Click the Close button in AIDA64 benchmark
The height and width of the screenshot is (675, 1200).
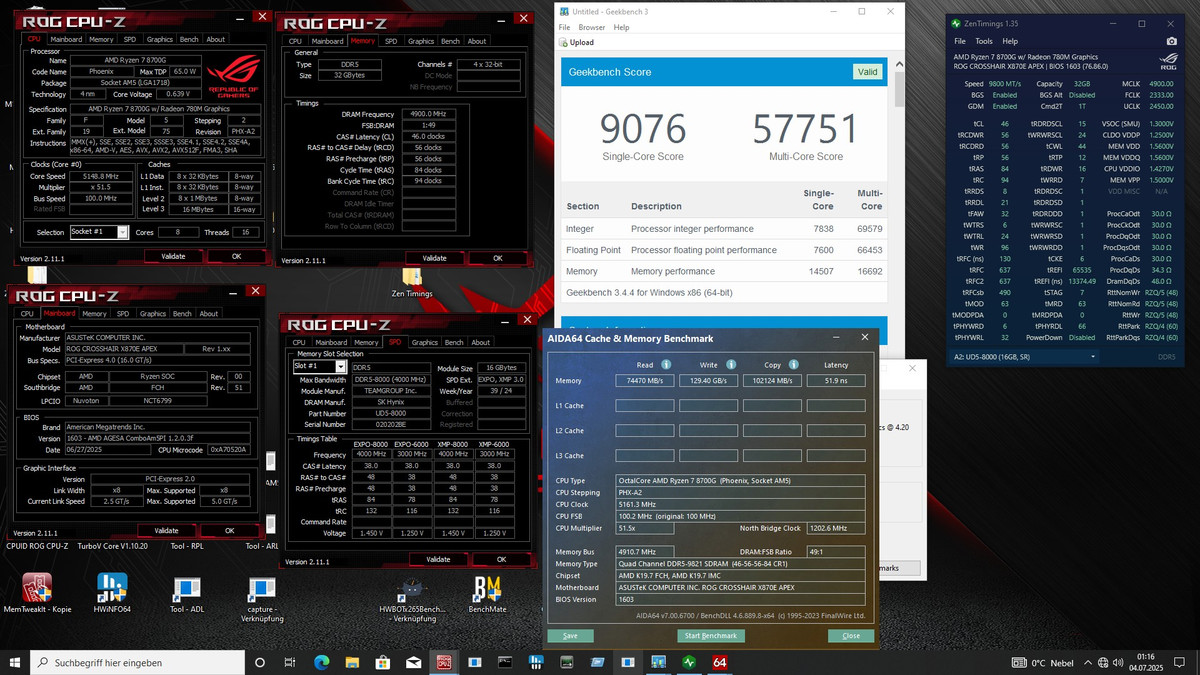[x=851, y=636]
